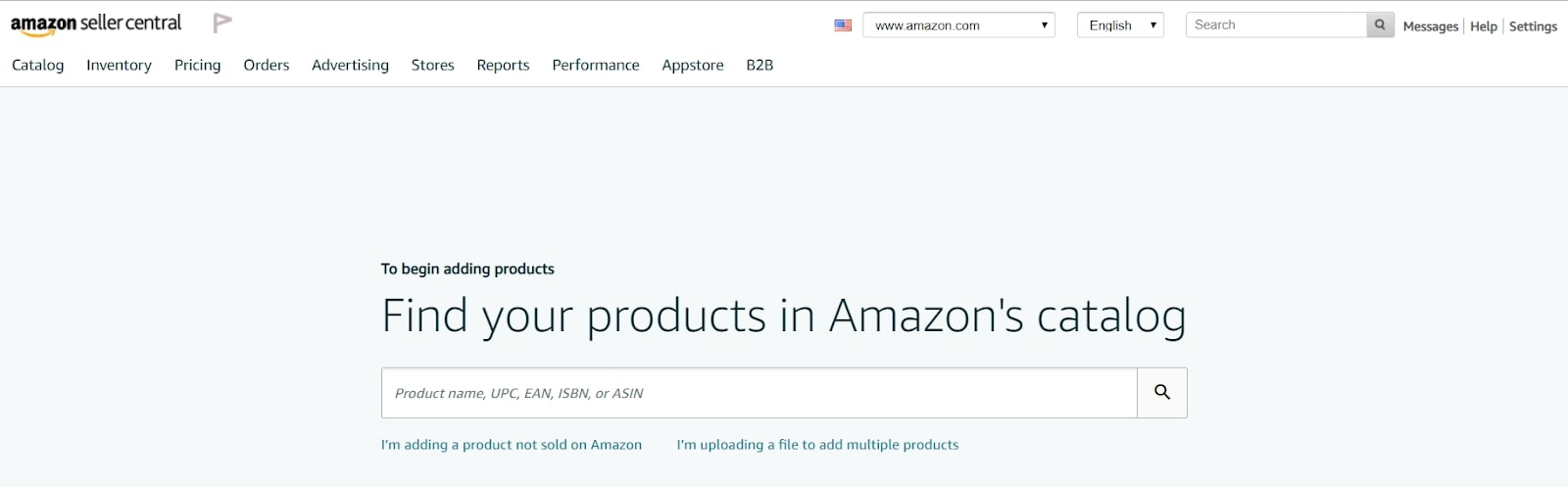Viewport: 1568px width, 487px height.
Task: Click 'I'm adding a product not sold on Amazon'
Action: click(x=511, y=445)
